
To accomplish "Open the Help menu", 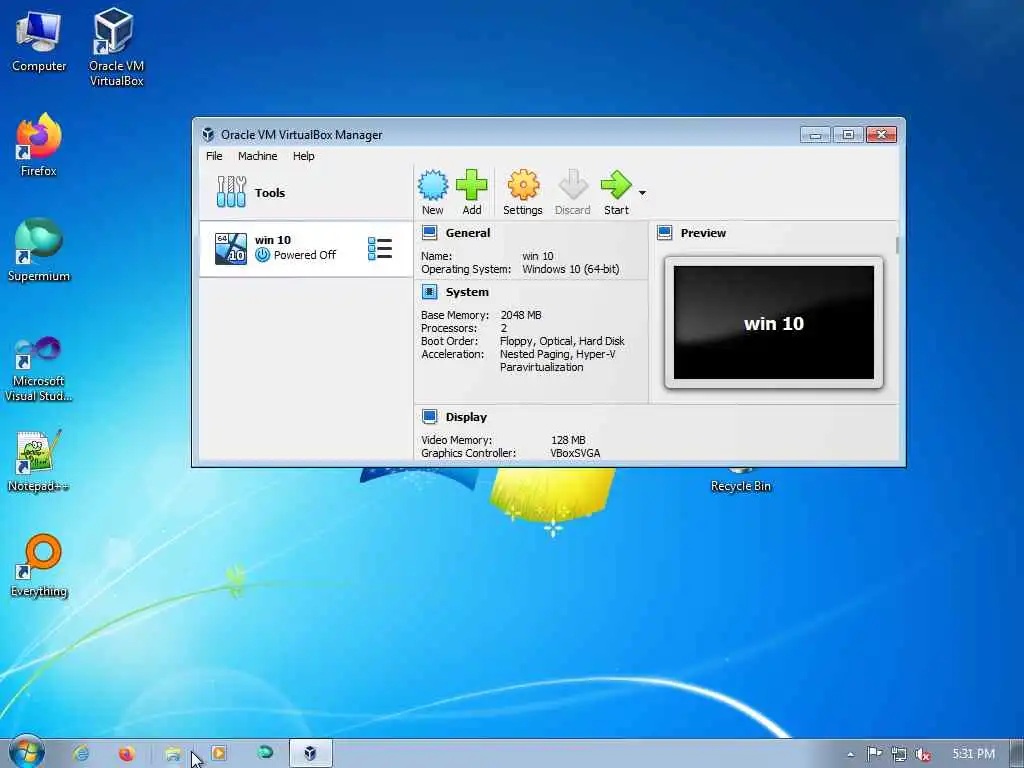I will [x=304, y=156].
